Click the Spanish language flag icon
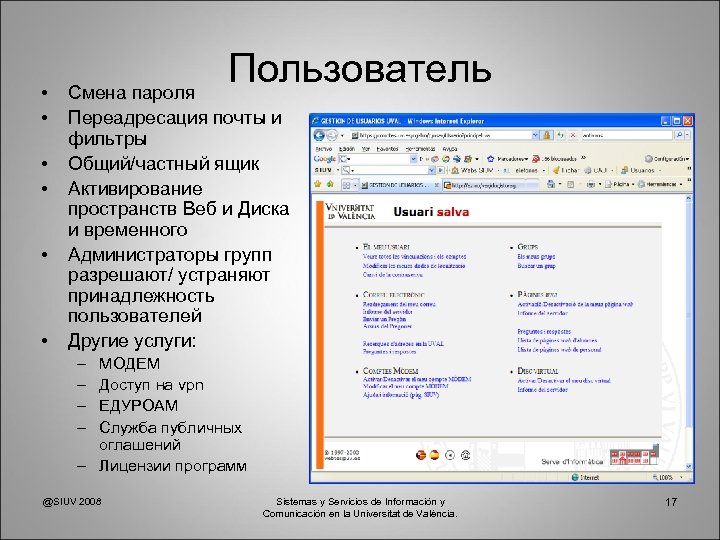720x540 pixels. (x=434, y=455)
